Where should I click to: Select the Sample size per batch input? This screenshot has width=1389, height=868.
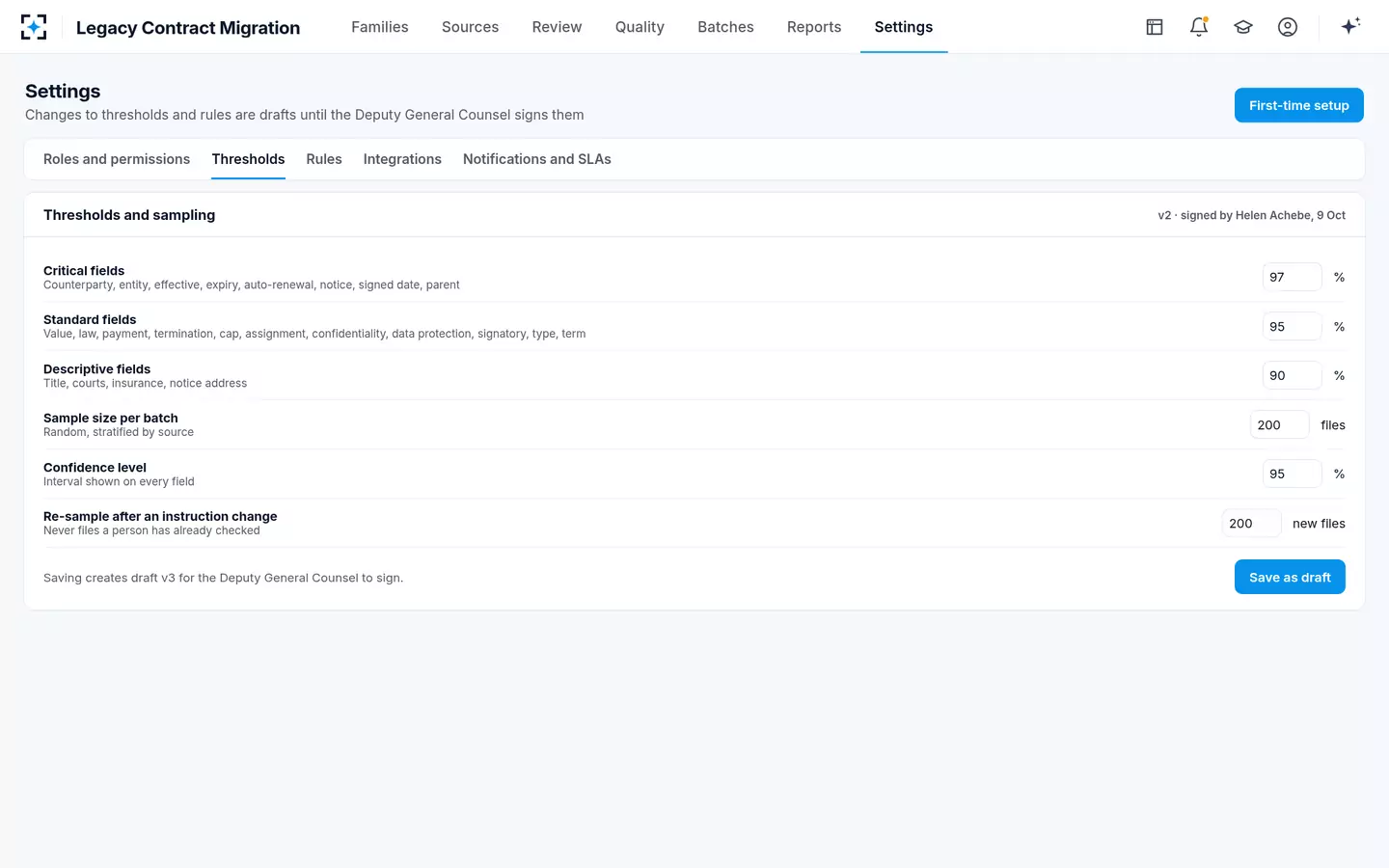click(x=1279, y=425)
